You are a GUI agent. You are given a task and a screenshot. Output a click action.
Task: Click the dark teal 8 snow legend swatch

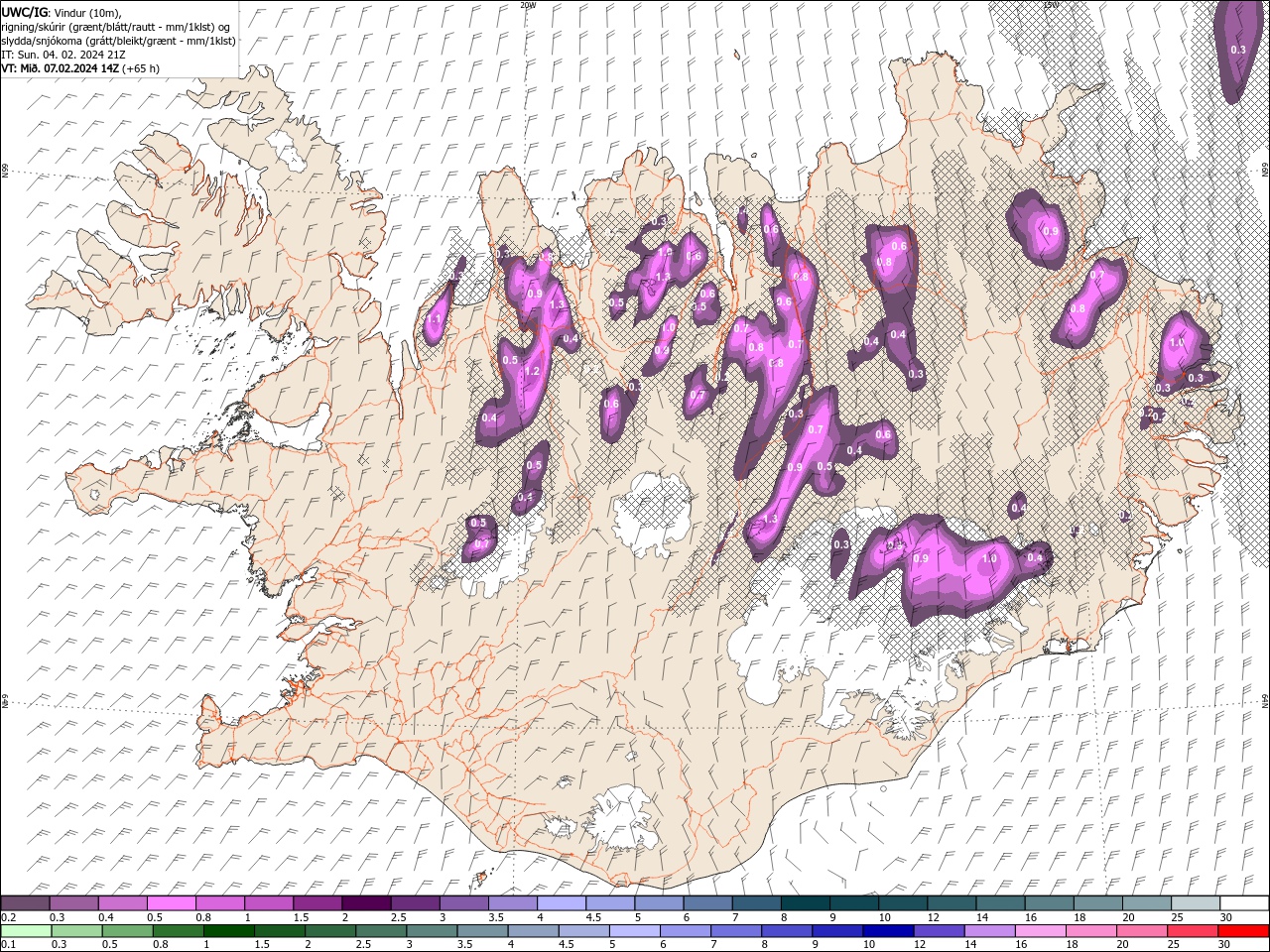click(x=805, y=903)
